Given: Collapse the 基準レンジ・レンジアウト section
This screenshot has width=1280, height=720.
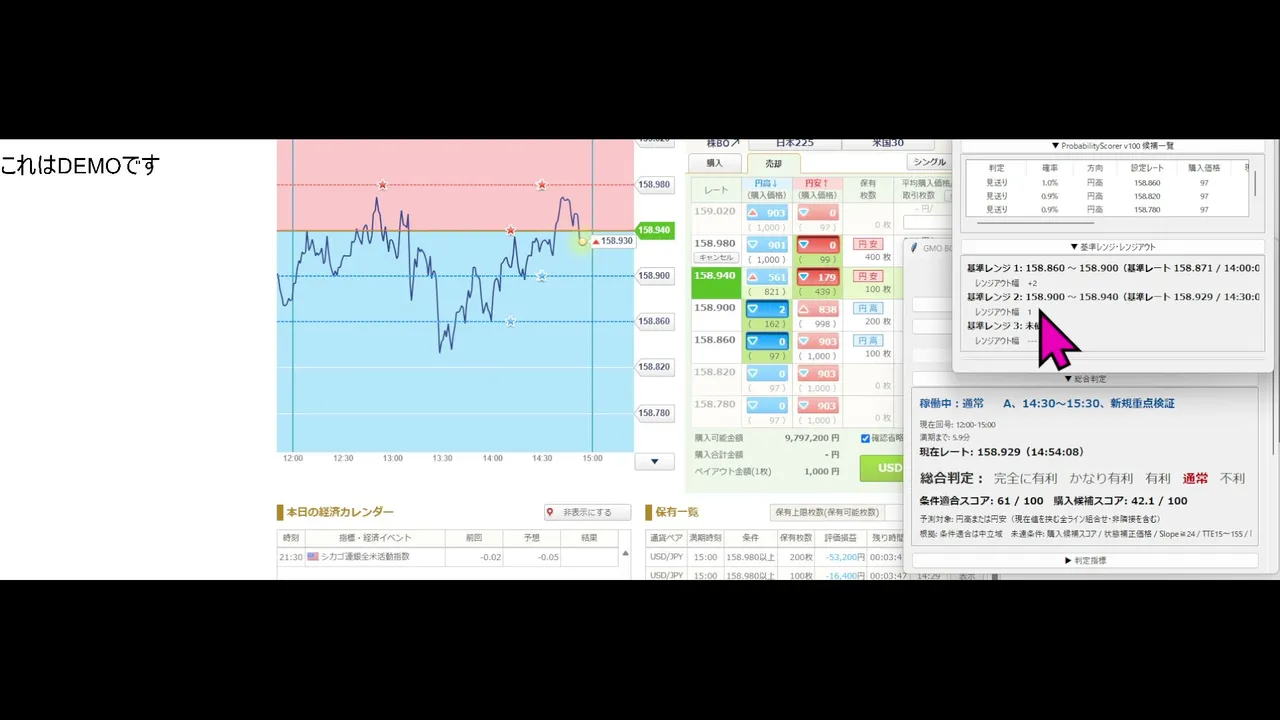Looking at the screenshot, I should [x=1112, y=247].
